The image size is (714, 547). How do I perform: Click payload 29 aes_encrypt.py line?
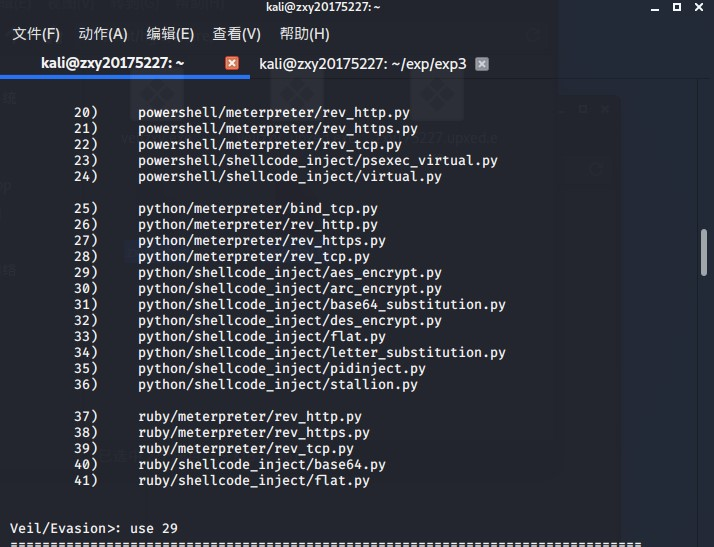click(x=258, y=272)
